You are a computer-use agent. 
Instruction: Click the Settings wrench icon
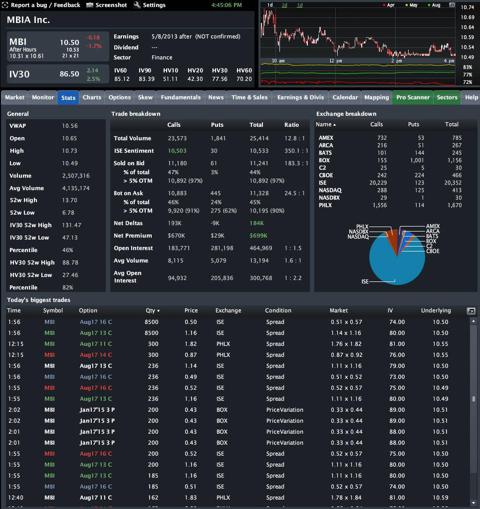tap(137, 5)
